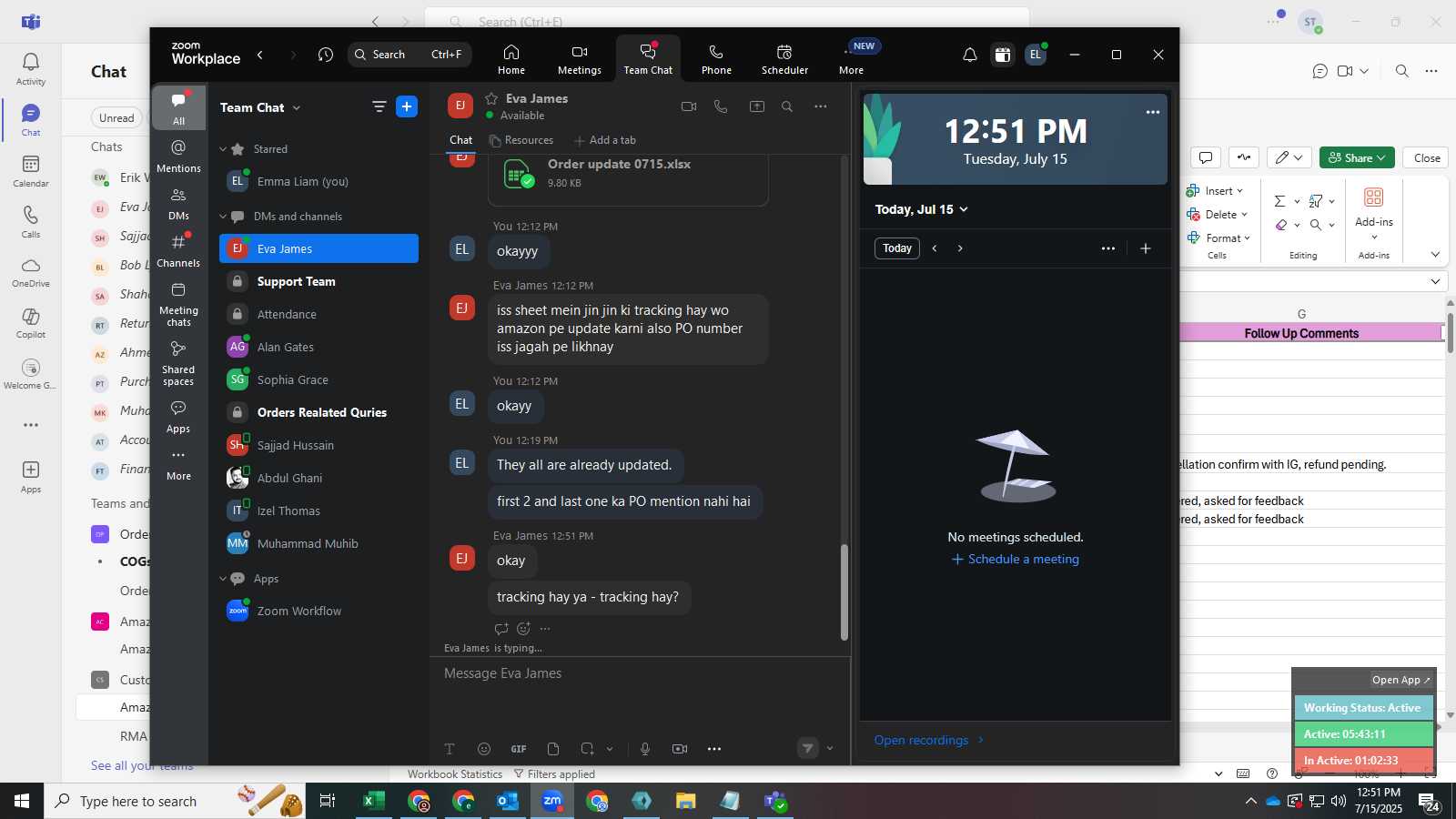Screen dimensions: 1456x819
Task: Select Orders Realated Quries channel
Action: [x=318, y=413]
